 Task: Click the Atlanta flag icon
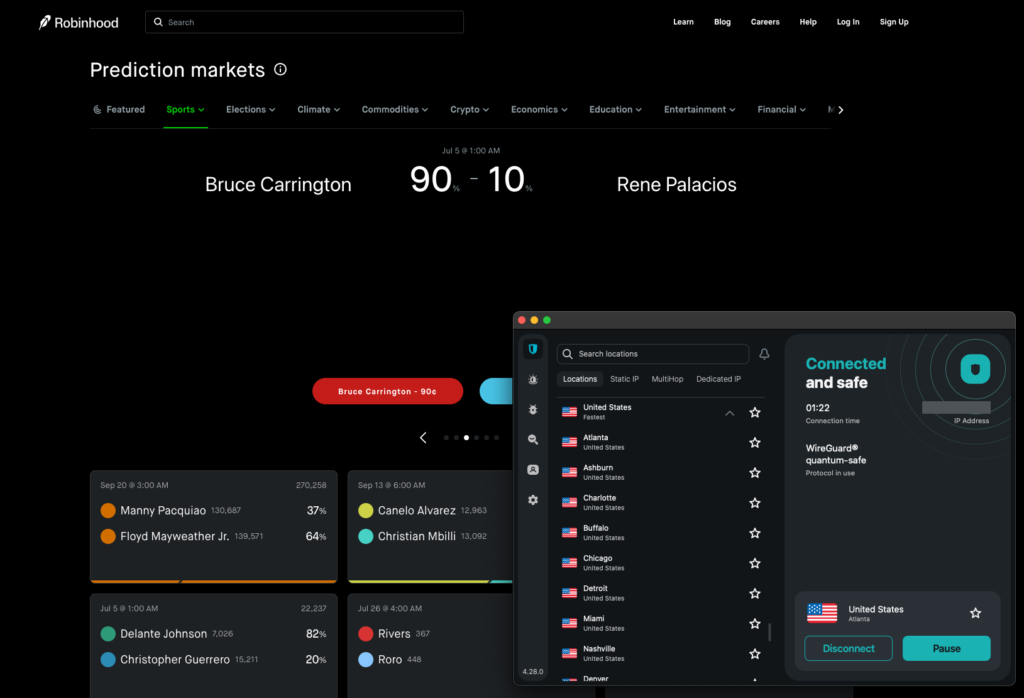tap(569, 443)
